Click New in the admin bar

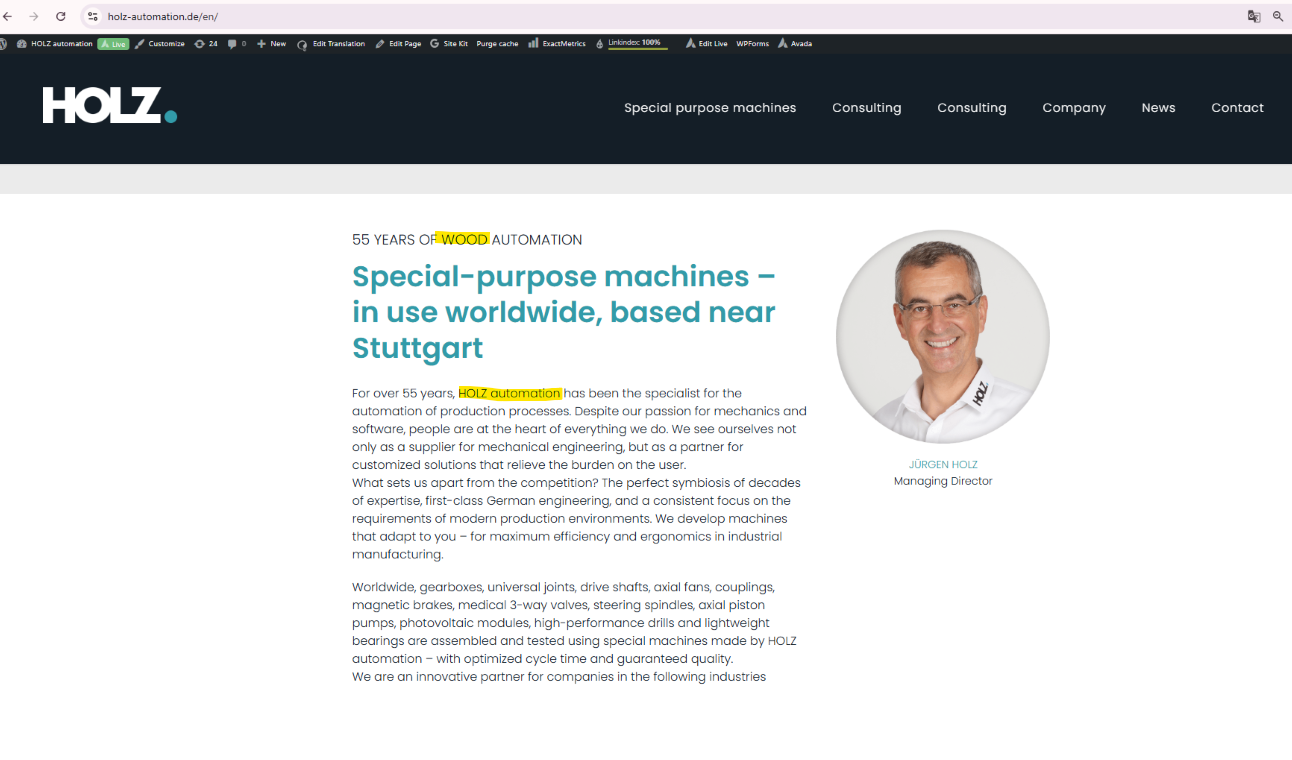[x=271, y=44]
